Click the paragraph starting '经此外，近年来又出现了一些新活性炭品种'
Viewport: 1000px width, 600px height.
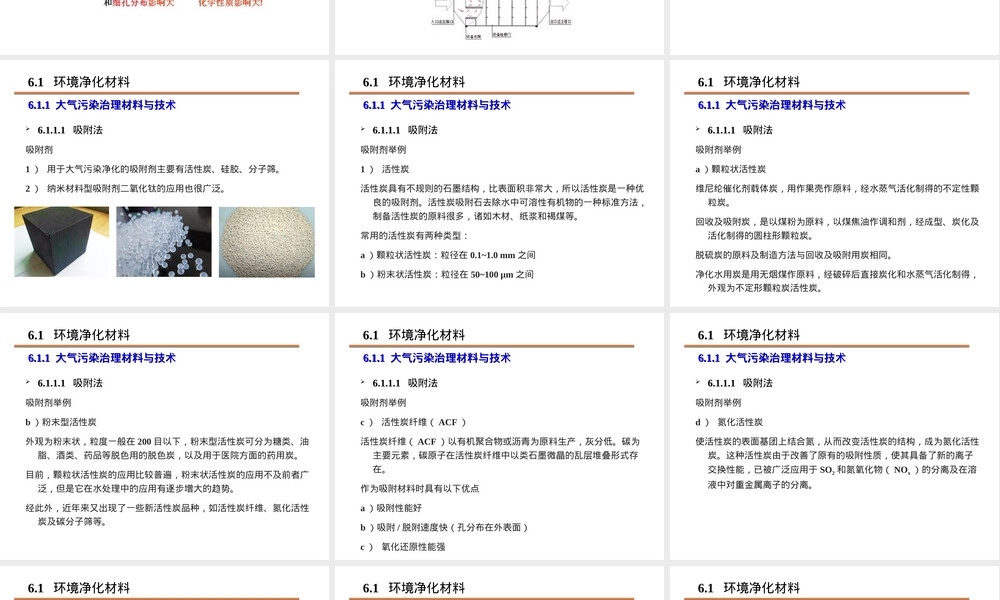167,515
